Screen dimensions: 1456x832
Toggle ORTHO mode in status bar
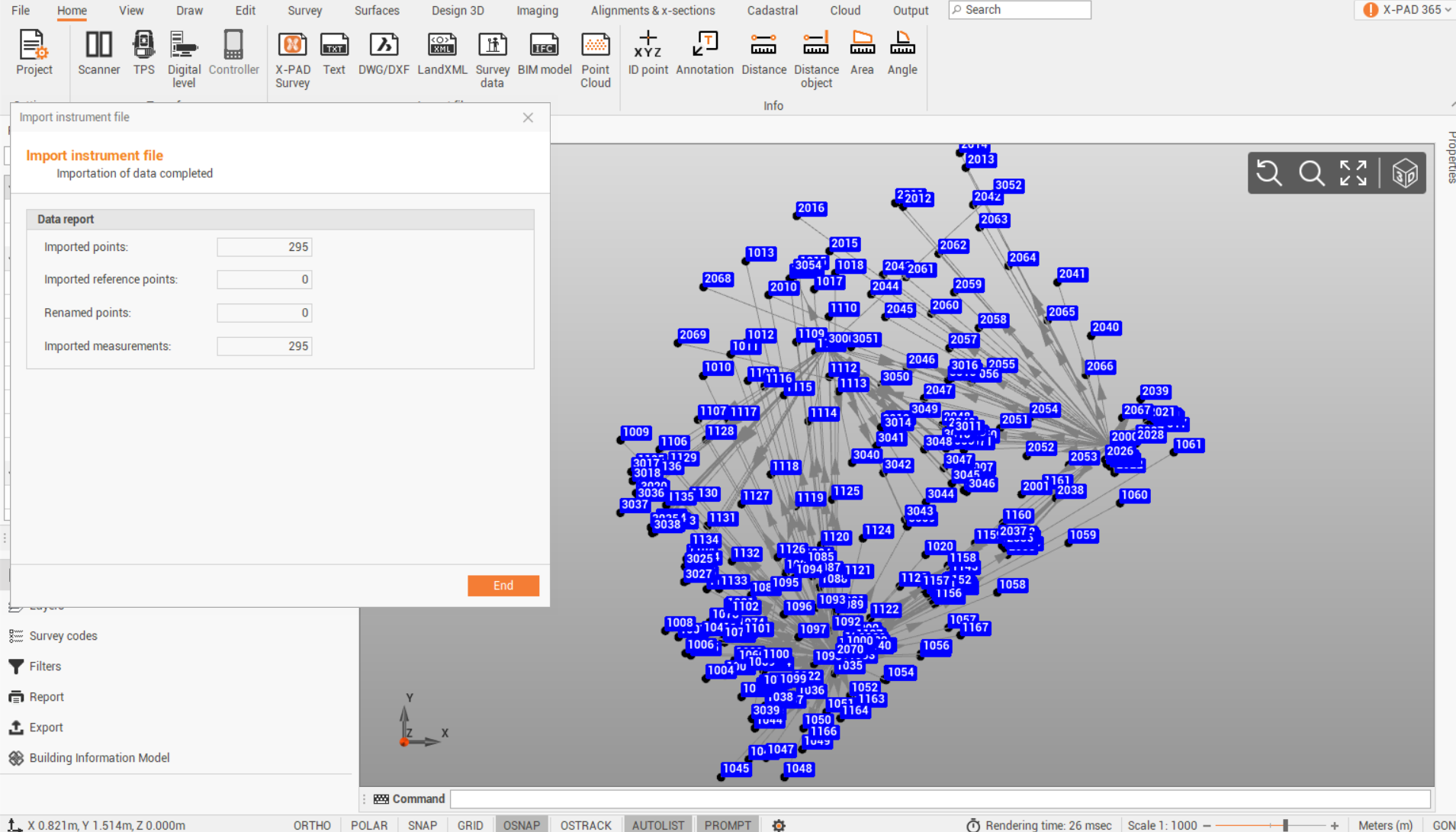click(312, 825)
